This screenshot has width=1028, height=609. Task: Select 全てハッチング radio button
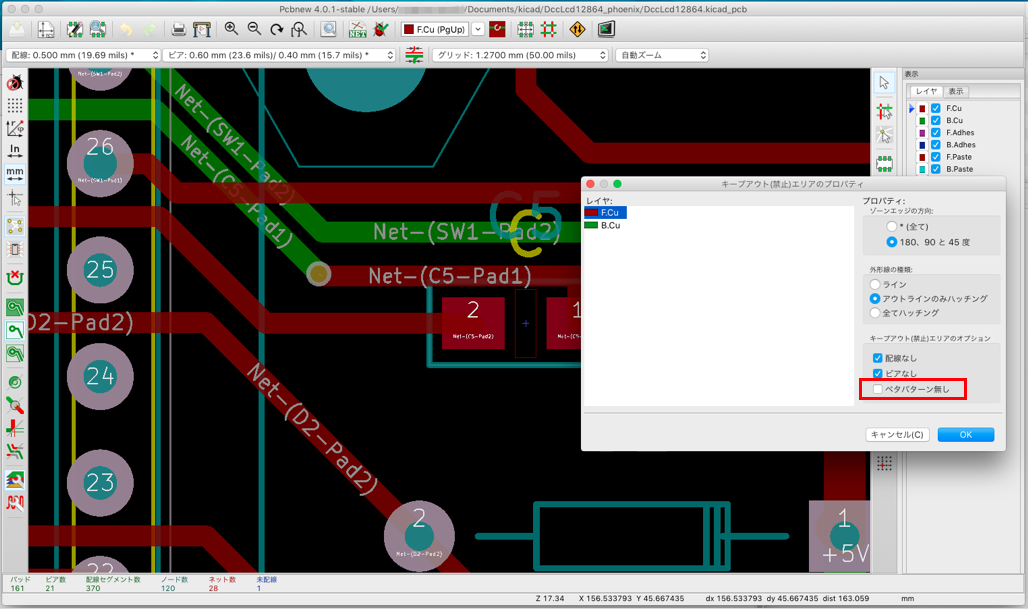(875, 313)
